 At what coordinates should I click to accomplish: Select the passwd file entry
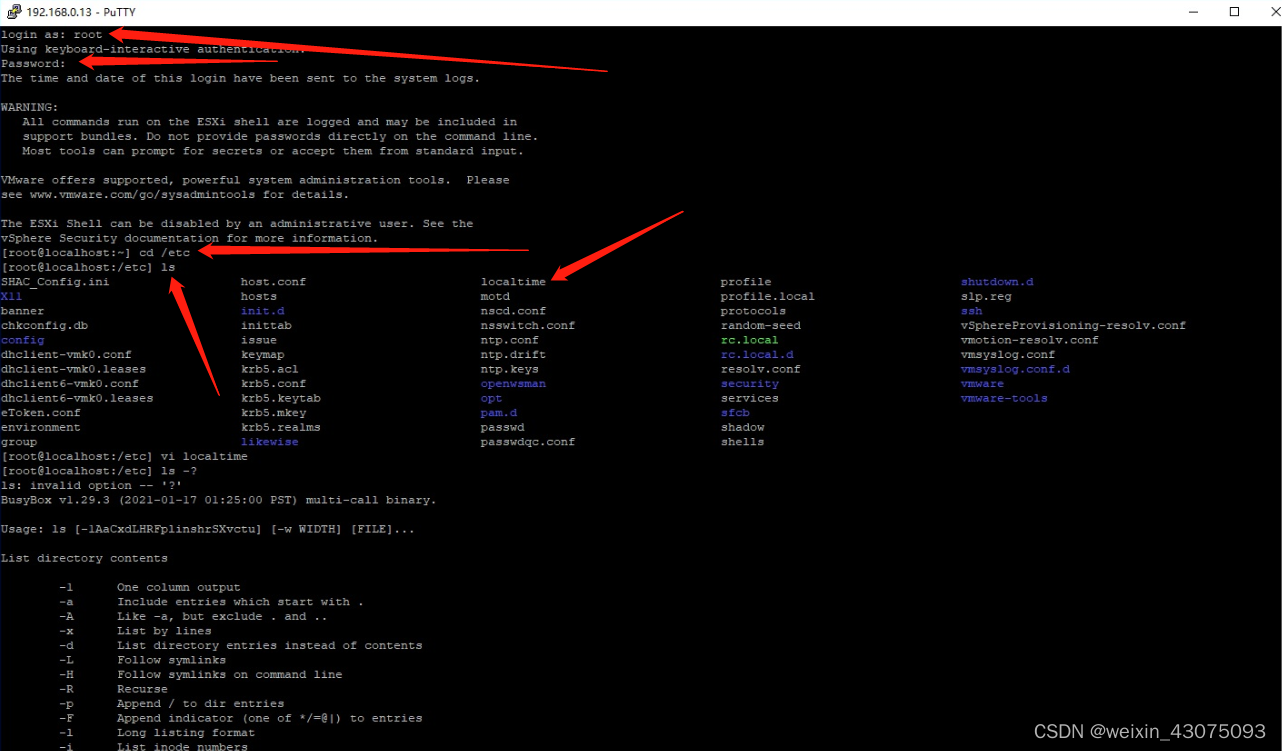point(502,427)
